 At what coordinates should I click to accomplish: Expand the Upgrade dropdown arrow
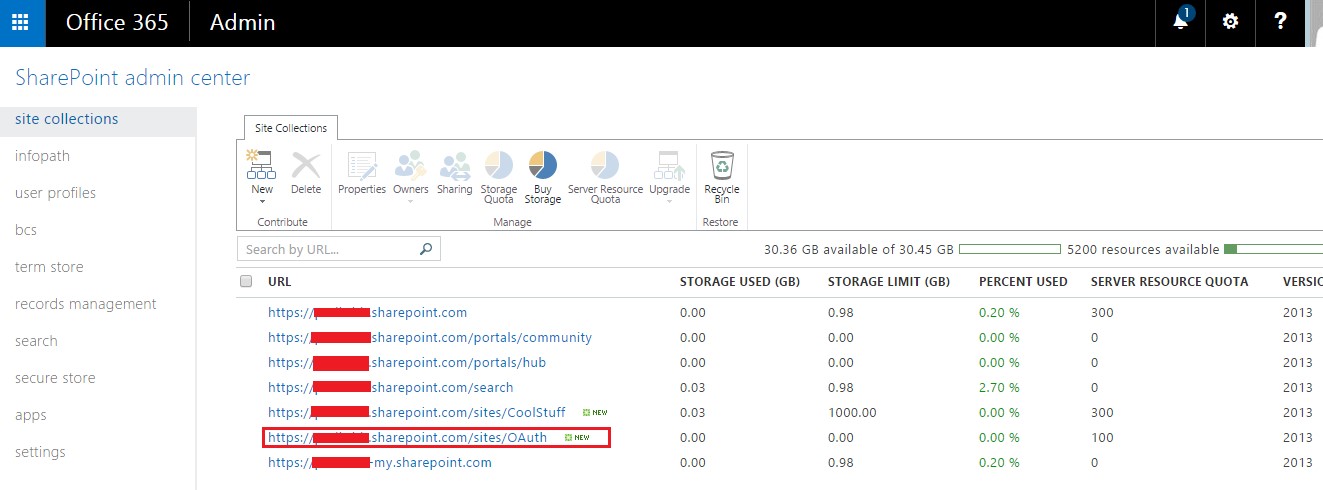coord(669,201)
